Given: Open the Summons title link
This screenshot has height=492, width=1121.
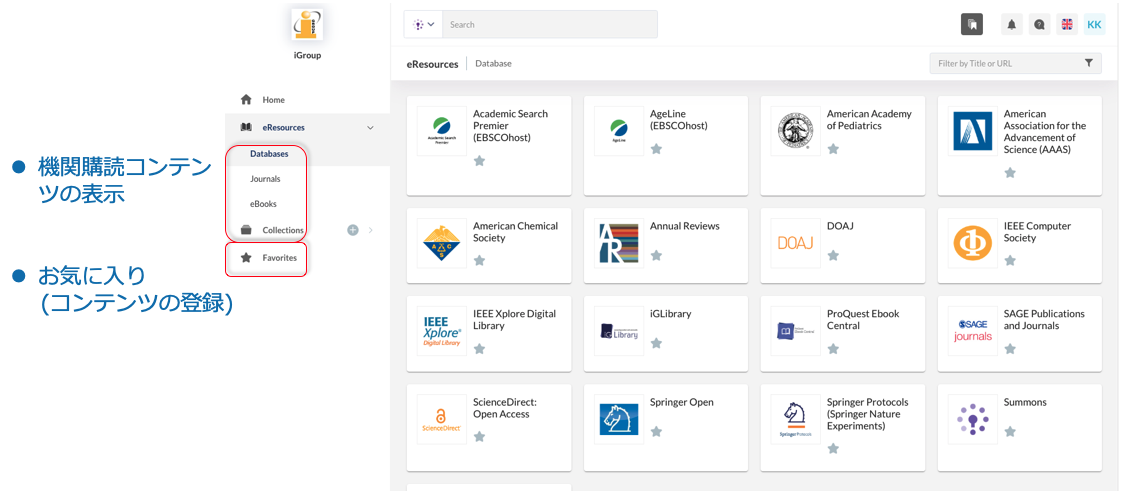Looking at the screenshot, I should tap(1025, 402).
